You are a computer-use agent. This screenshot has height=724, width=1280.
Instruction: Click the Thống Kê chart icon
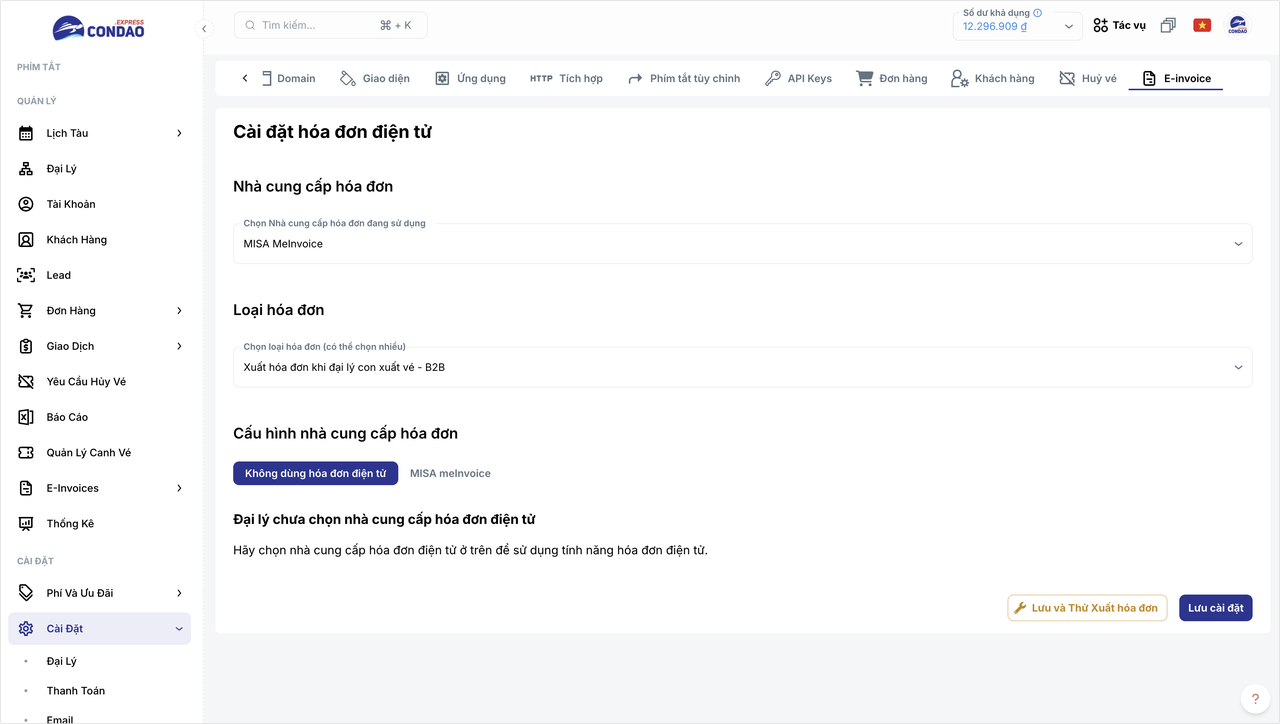[x=26, y=524]
